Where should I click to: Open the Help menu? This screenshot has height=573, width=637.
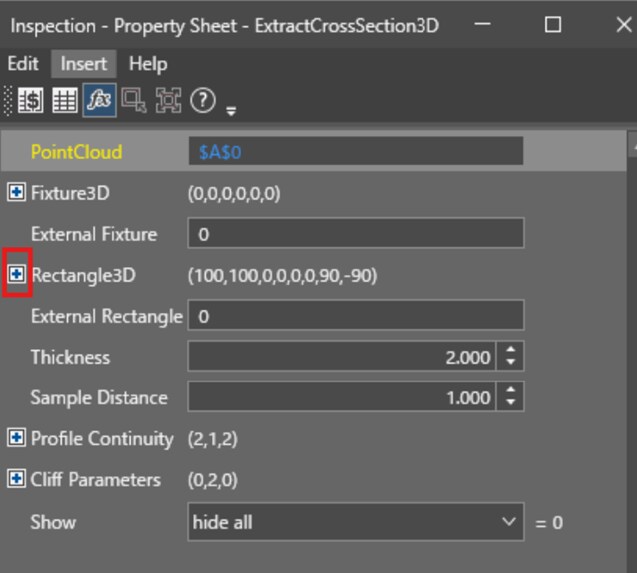click(148, 63)
